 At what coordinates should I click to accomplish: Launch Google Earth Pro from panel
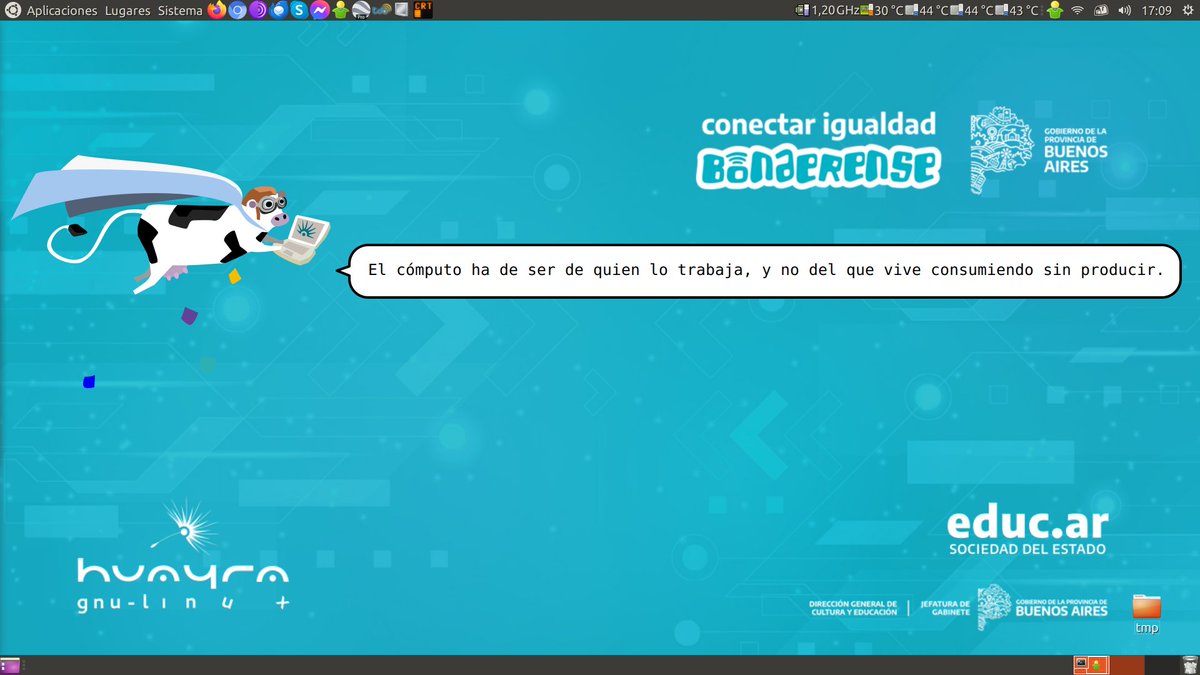(361, 11)
